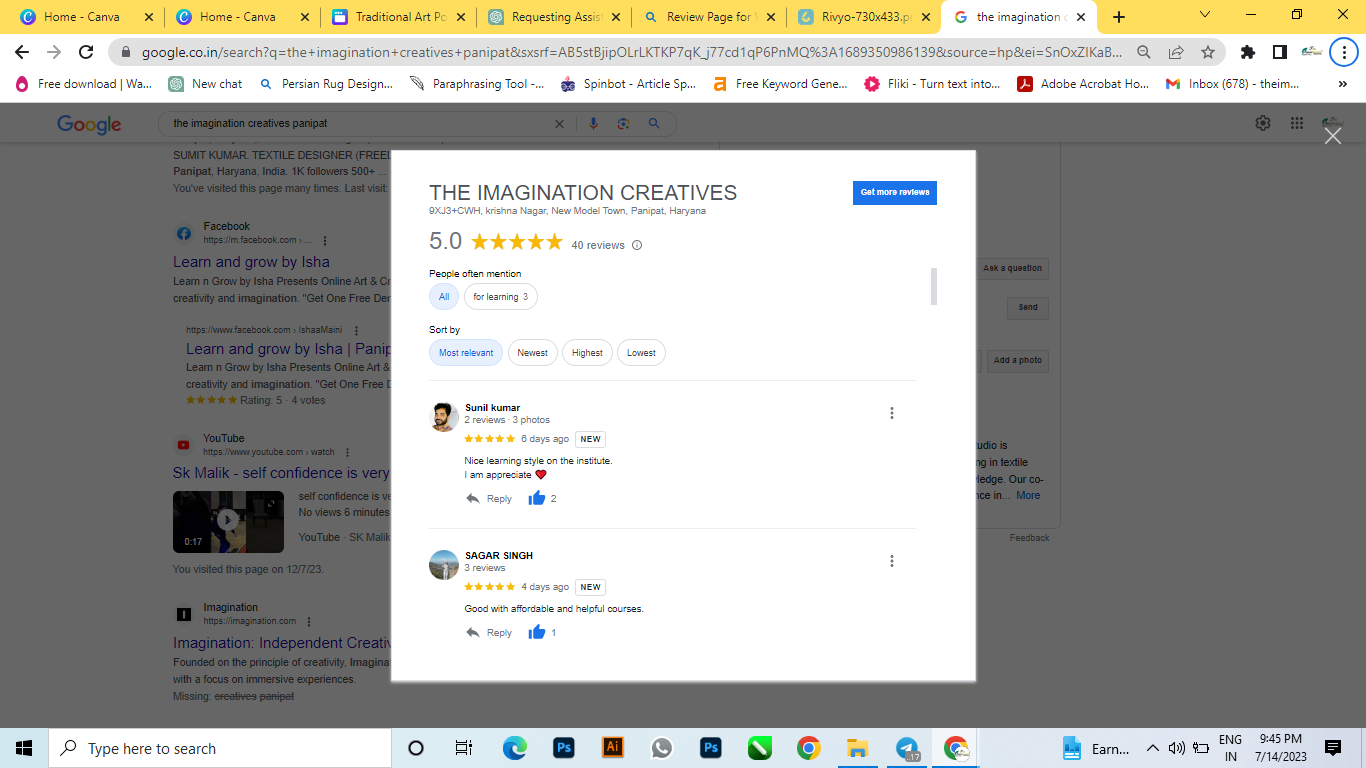Click Add a photo button behind dialog
The height and width of the screenshot is (768, 1366).
(1017, 360)
